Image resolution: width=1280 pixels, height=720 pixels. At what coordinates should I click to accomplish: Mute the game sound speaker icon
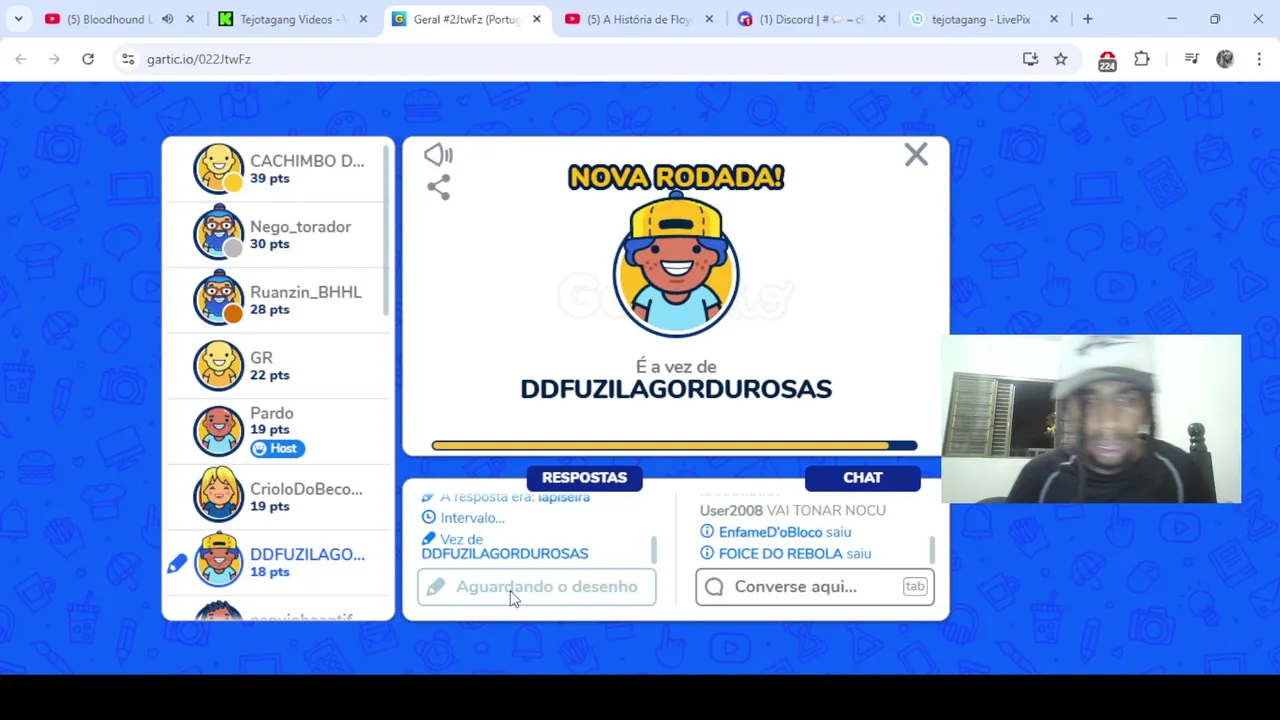coord(438,155)
